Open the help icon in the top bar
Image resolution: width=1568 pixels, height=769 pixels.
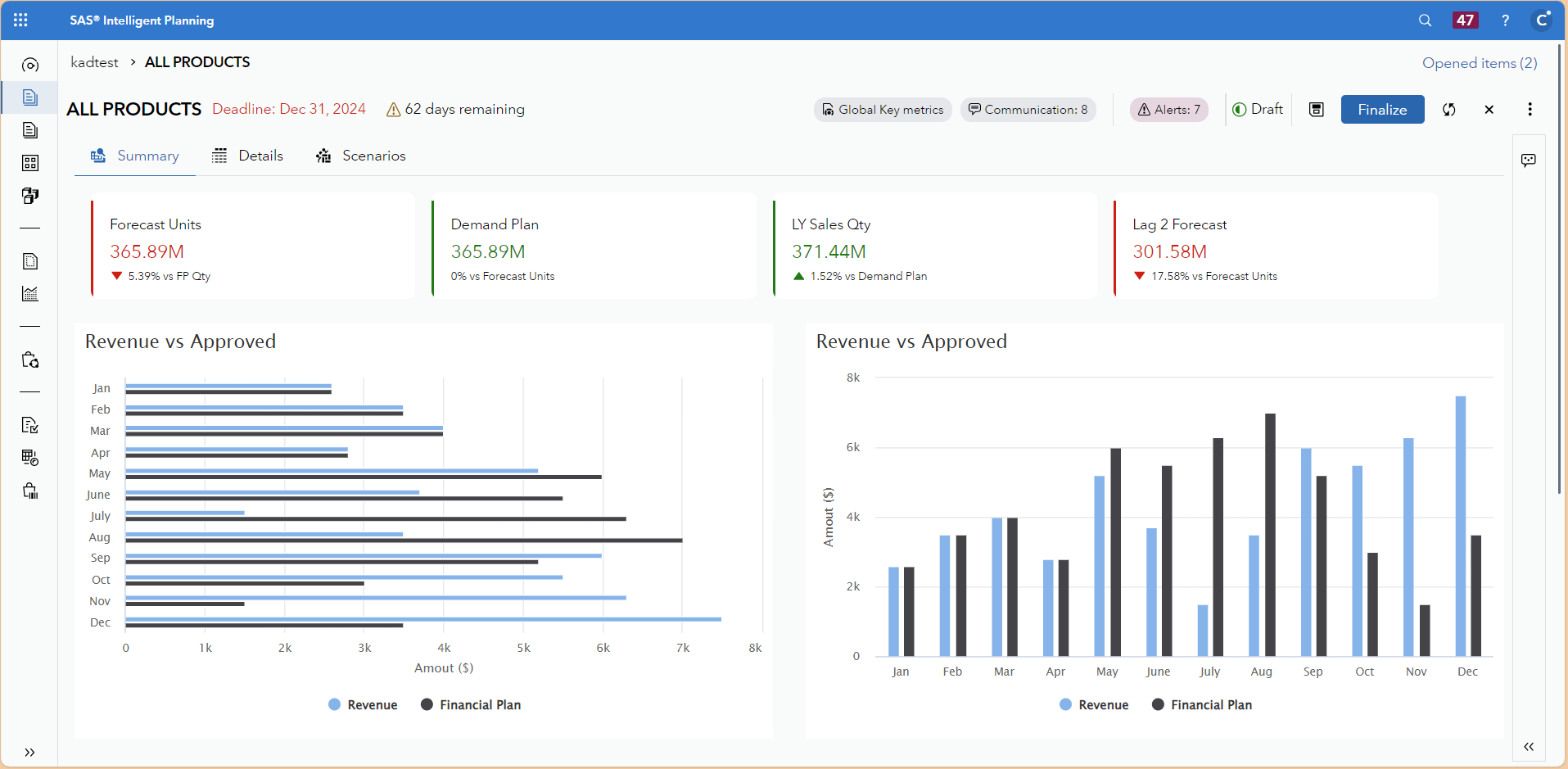tap(1505, 20)
